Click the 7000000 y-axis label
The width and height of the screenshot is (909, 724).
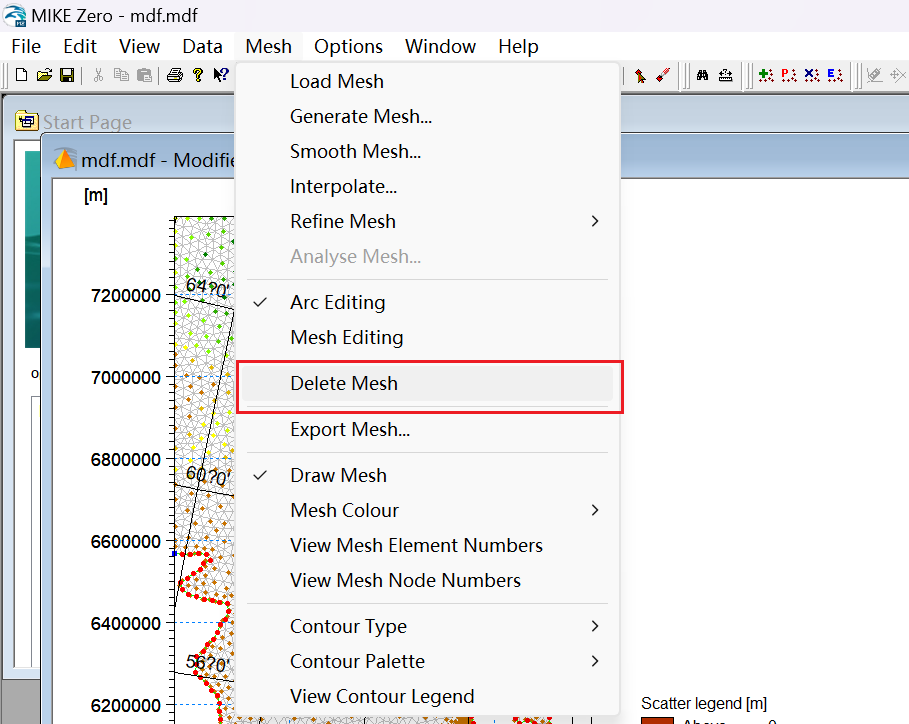(x=126, y=378)
